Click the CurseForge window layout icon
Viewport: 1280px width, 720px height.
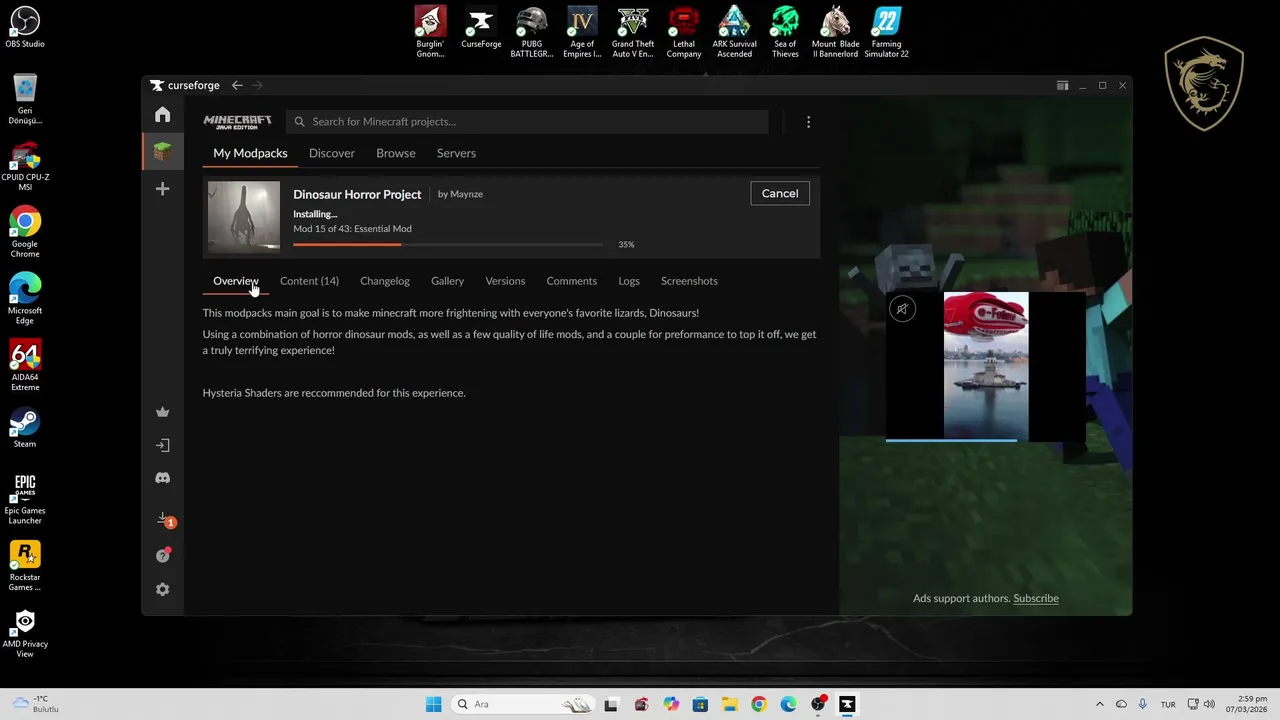pyautogui.click(x=1062, y=86)
